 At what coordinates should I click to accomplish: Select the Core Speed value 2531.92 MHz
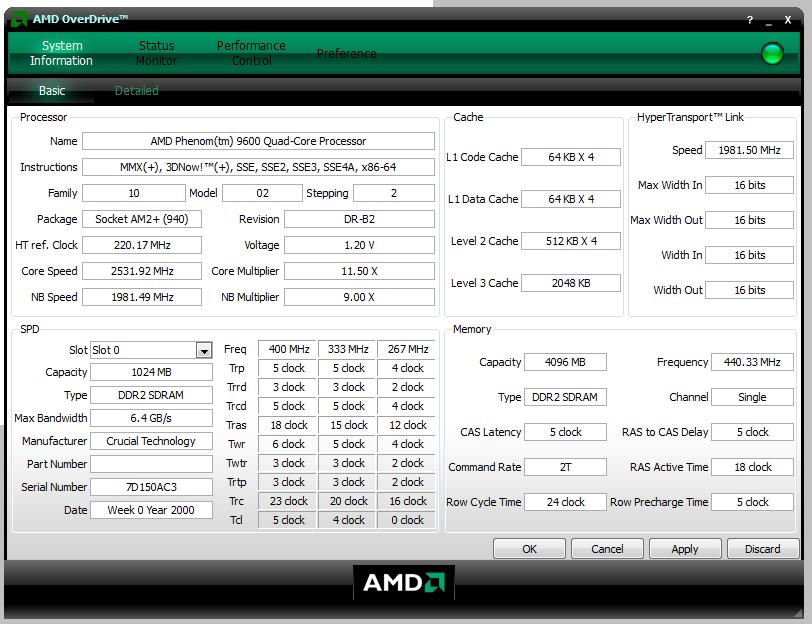(142, 271)
